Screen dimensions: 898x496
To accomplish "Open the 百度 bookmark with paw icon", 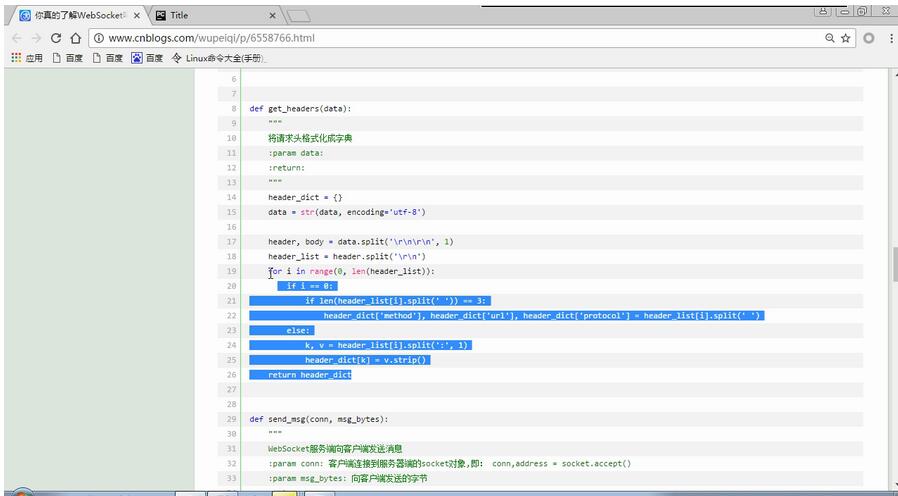I will (x=147, y=58).
